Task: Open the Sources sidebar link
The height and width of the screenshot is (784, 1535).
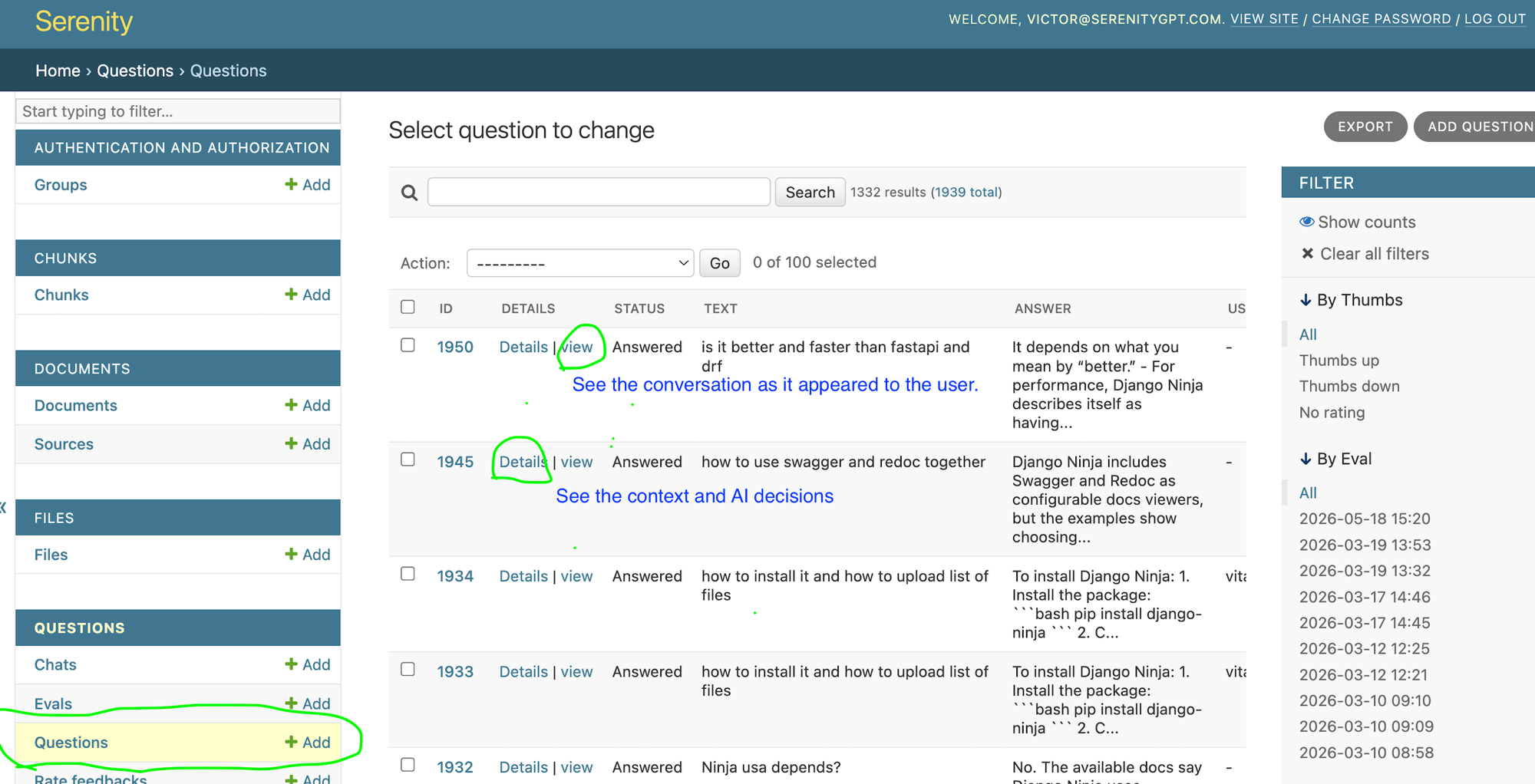Action: 64,444
